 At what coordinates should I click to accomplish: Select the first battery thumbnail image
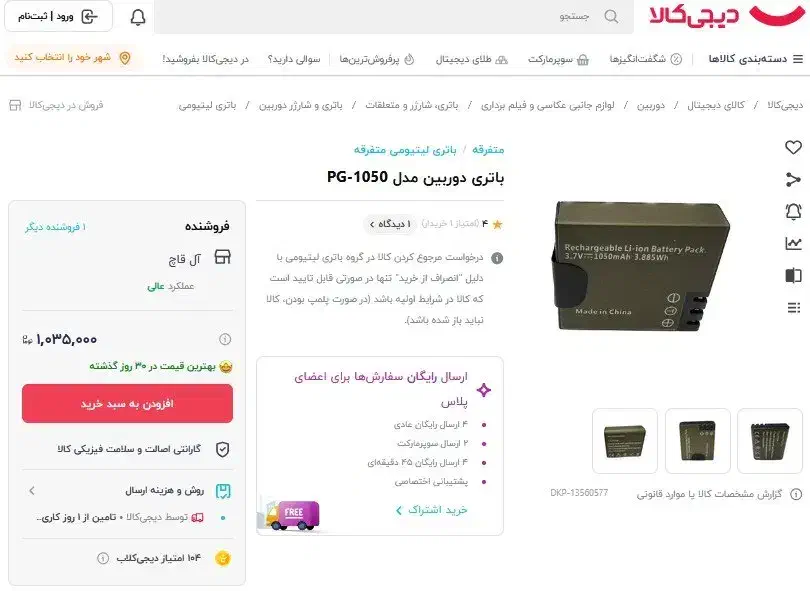(x=770, y=441)
